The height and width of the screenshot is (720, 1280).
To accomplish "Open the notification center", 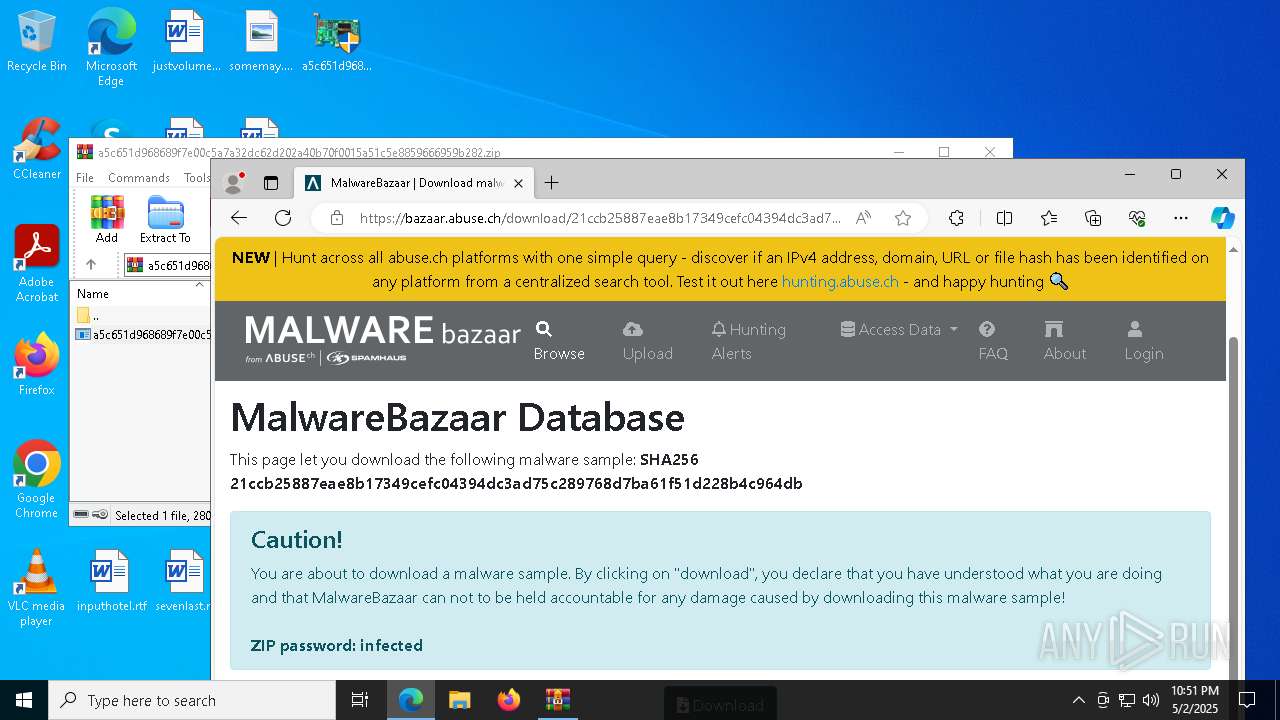I will [1247, 700].
